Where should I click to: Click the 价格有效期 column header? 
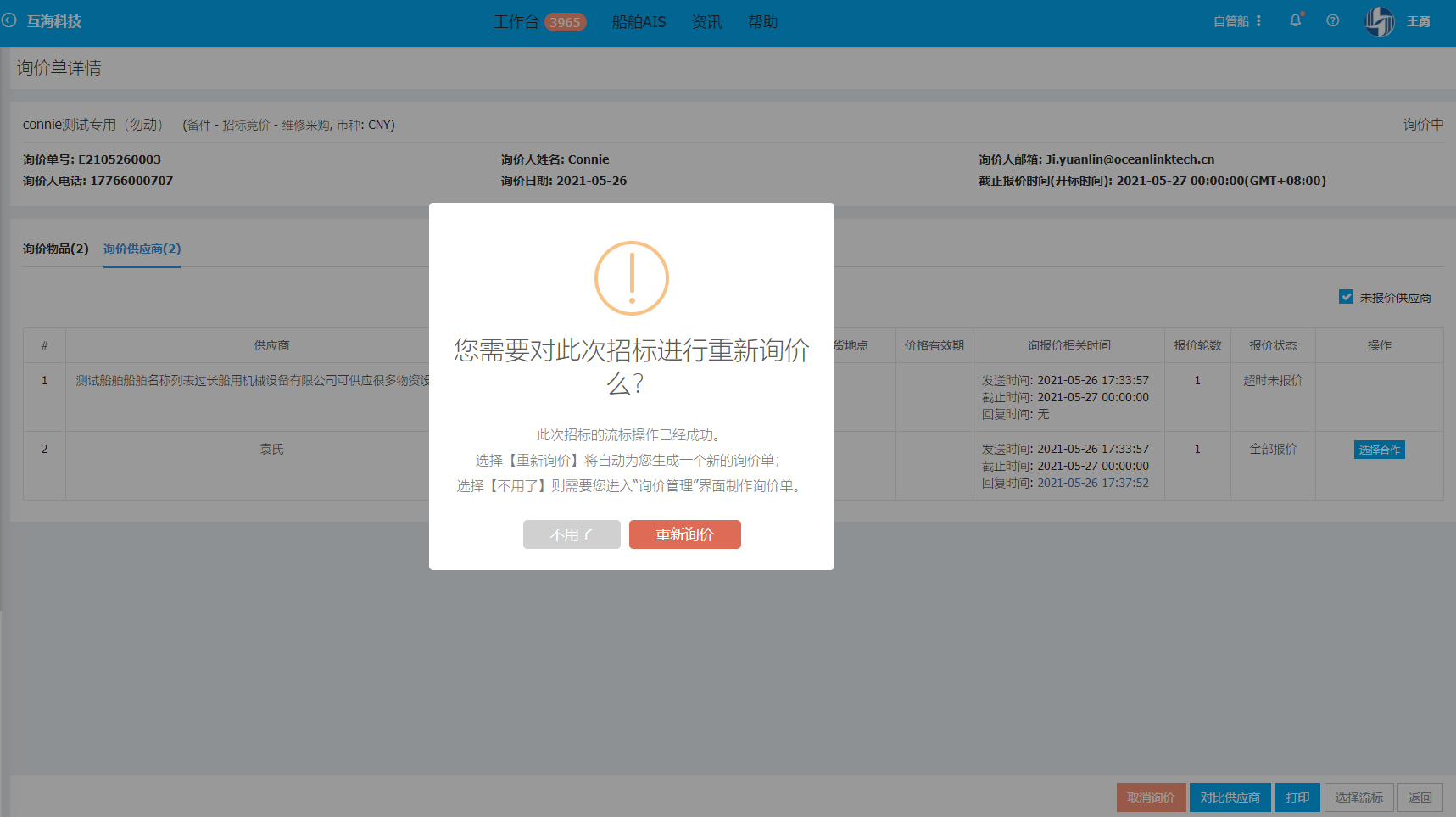point(934,345)
